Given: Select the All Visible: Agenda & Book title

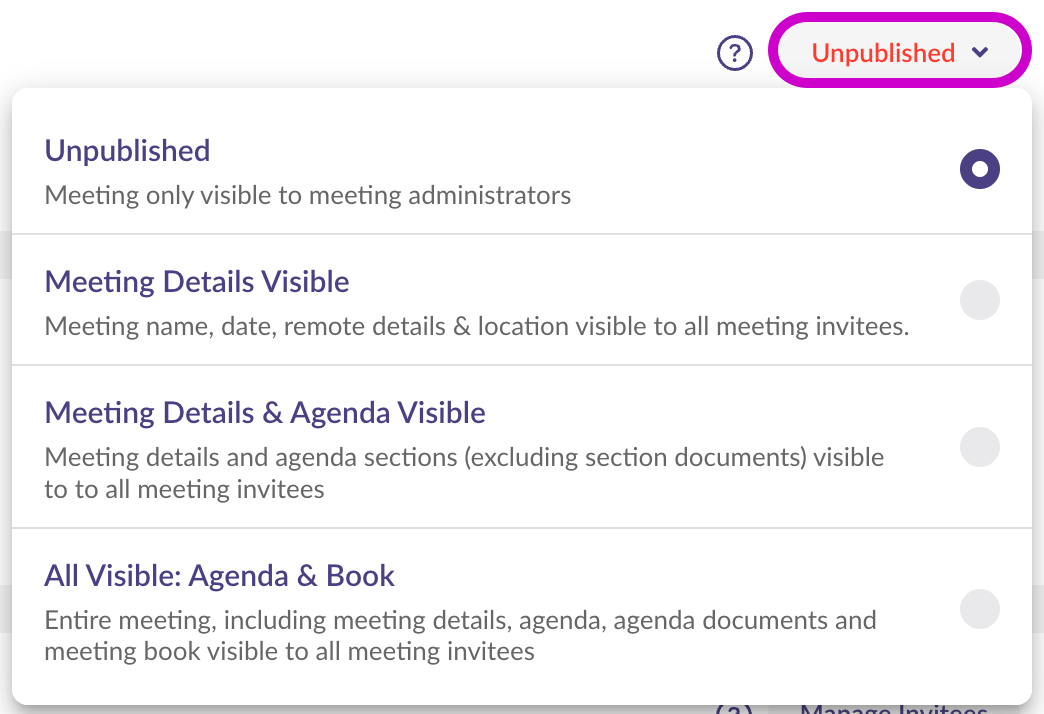Looking at the screenshot, I should pyautogui.click(x=219, y=576).
